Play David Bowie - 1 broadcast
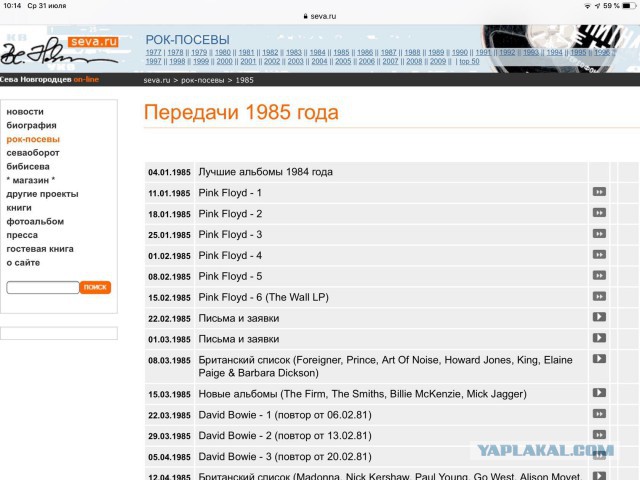The width and height of the screenshot is (640, 480). point(599,414)
